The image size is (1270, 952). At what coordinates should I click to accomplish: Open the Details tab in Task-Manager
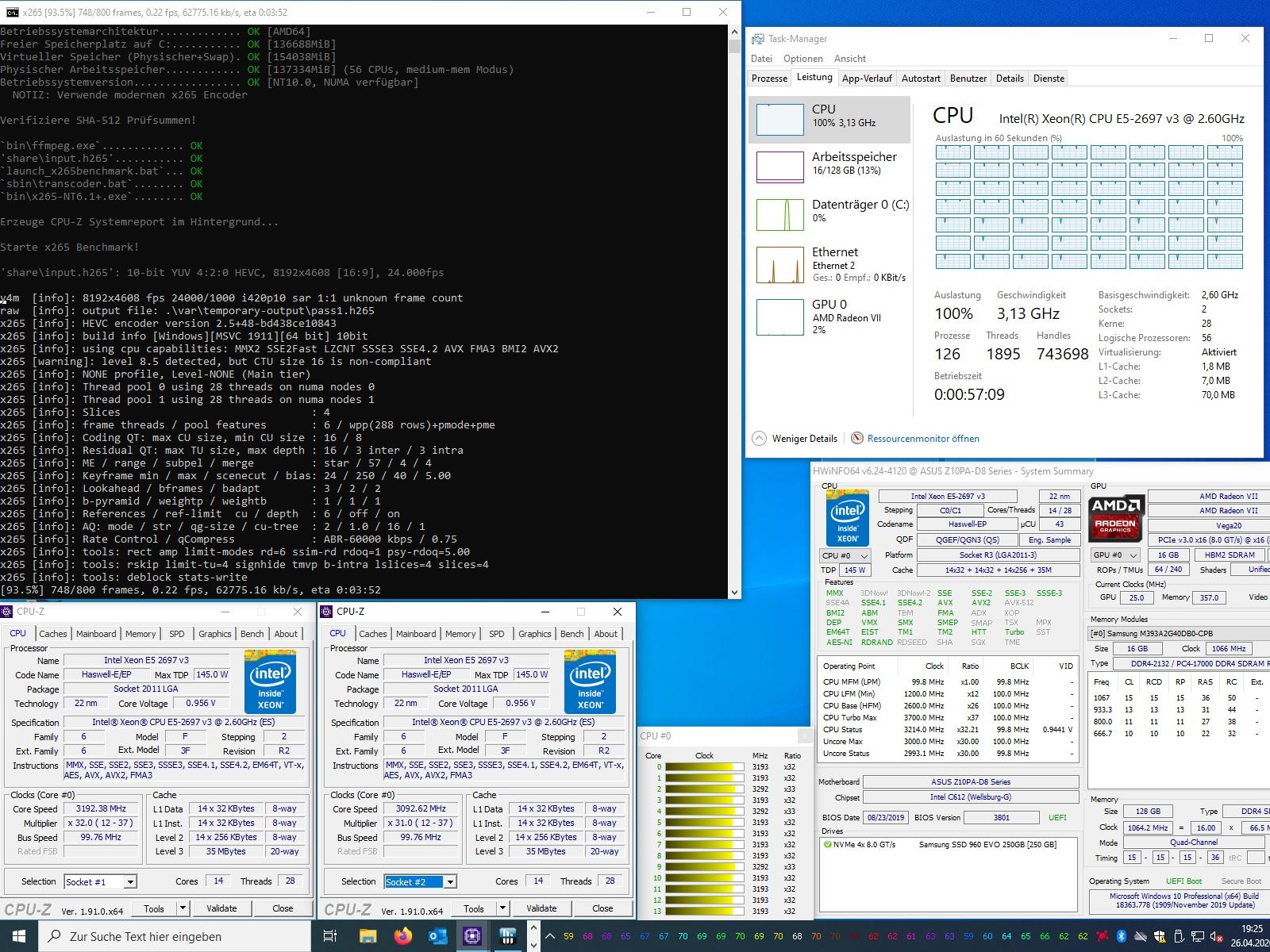[x=1010, y=79]
